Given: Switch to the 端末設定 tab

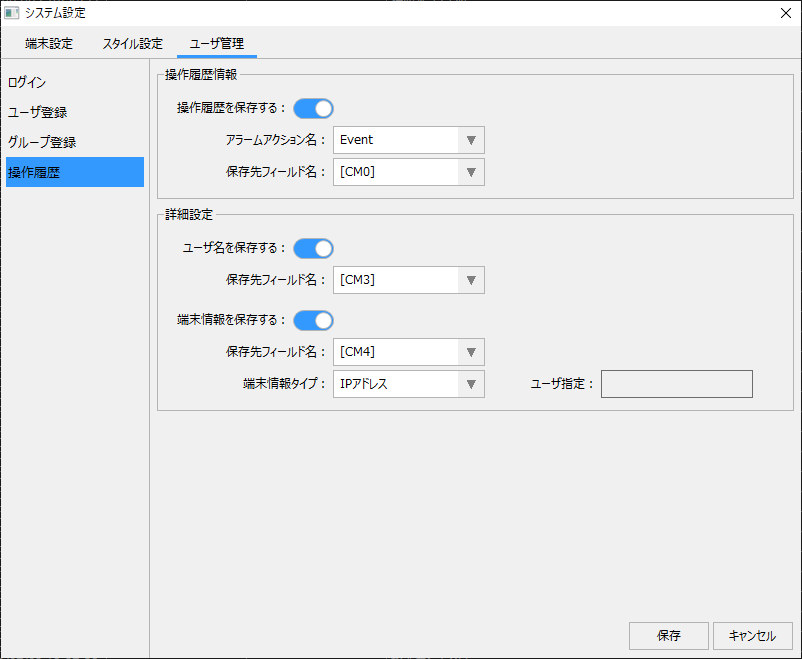Looking at the screenshot, I should (x=49, y=44).
